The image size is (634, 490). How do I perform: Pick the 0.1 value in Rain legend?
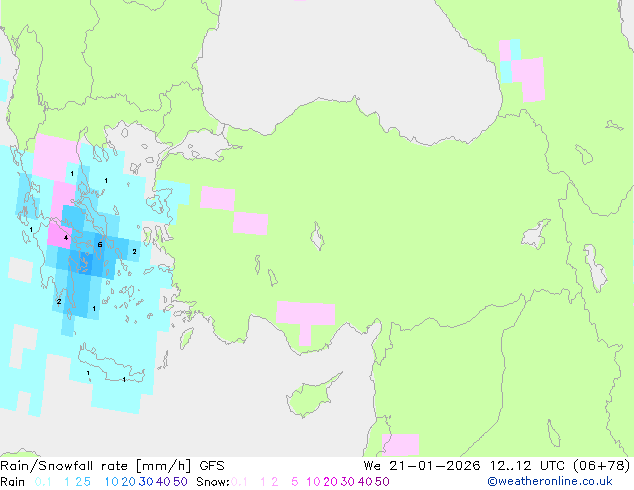[43, 482]
